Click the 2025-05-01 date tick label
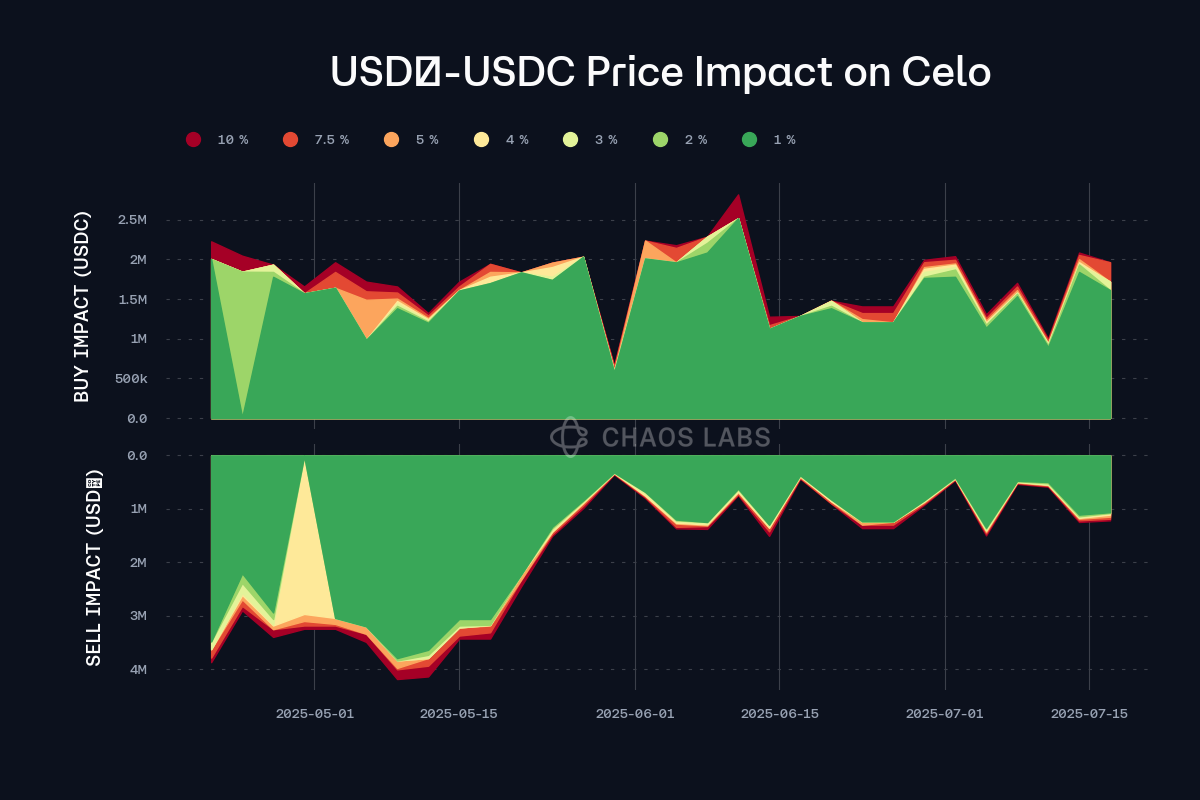 (x=315, y=714)
